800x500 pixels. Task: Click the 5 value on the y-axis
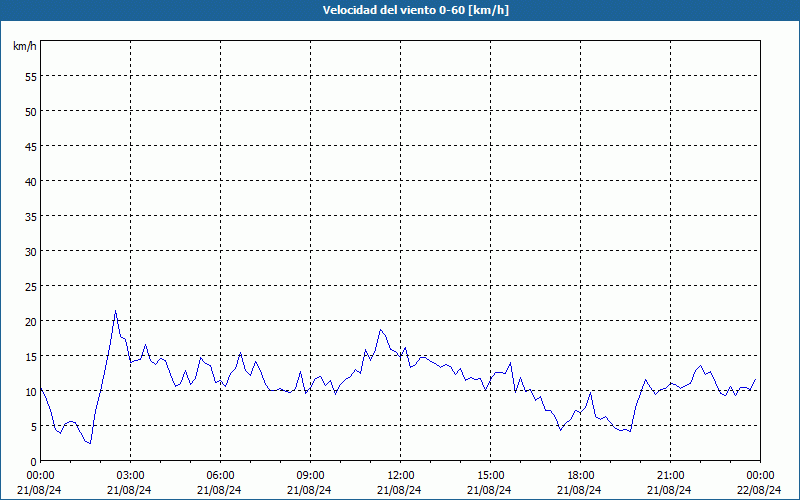34,427
